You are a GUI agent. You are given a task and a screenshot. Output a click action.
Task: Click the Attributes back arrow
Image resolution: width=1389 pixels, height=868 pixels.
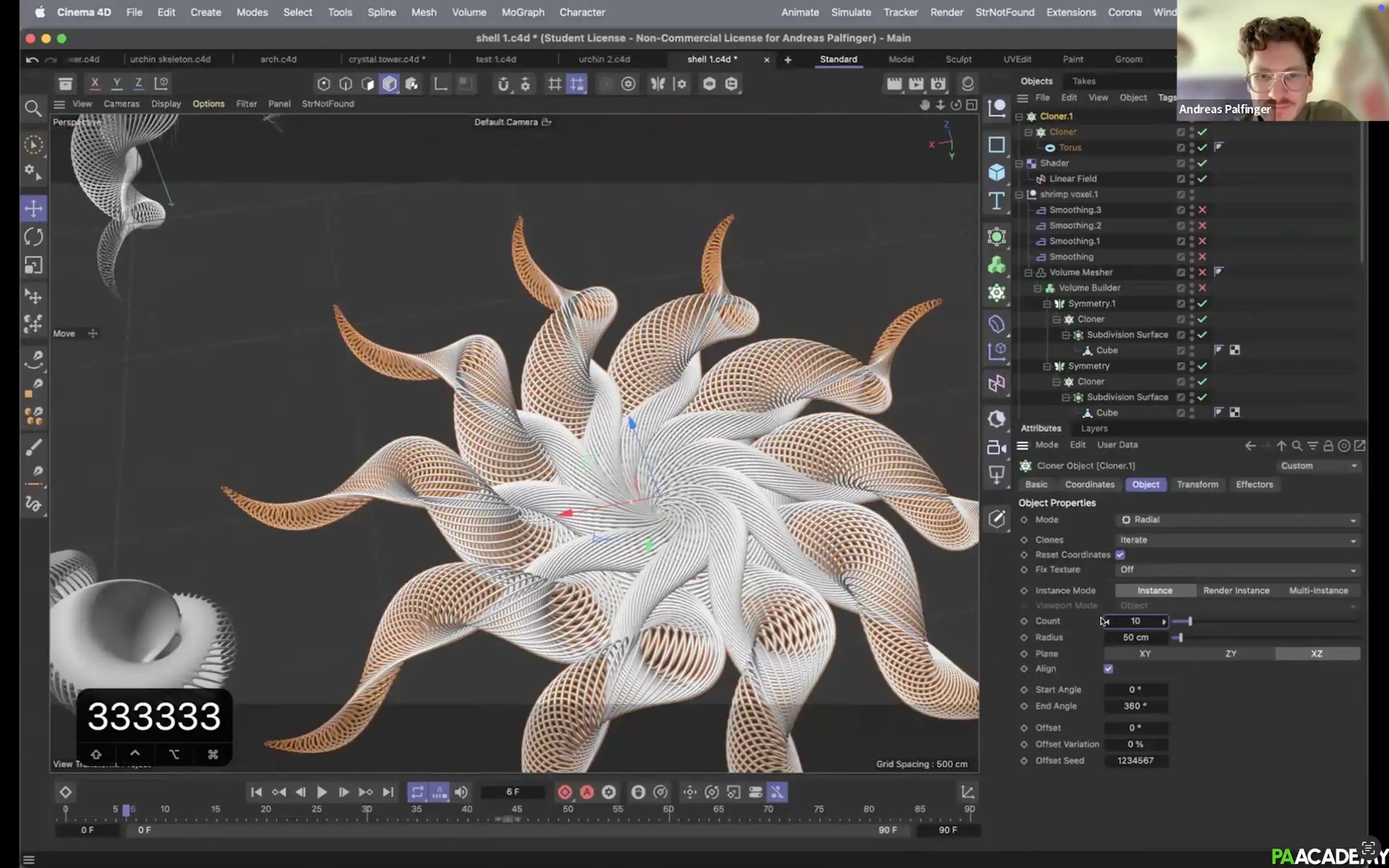pos(1250,446)
